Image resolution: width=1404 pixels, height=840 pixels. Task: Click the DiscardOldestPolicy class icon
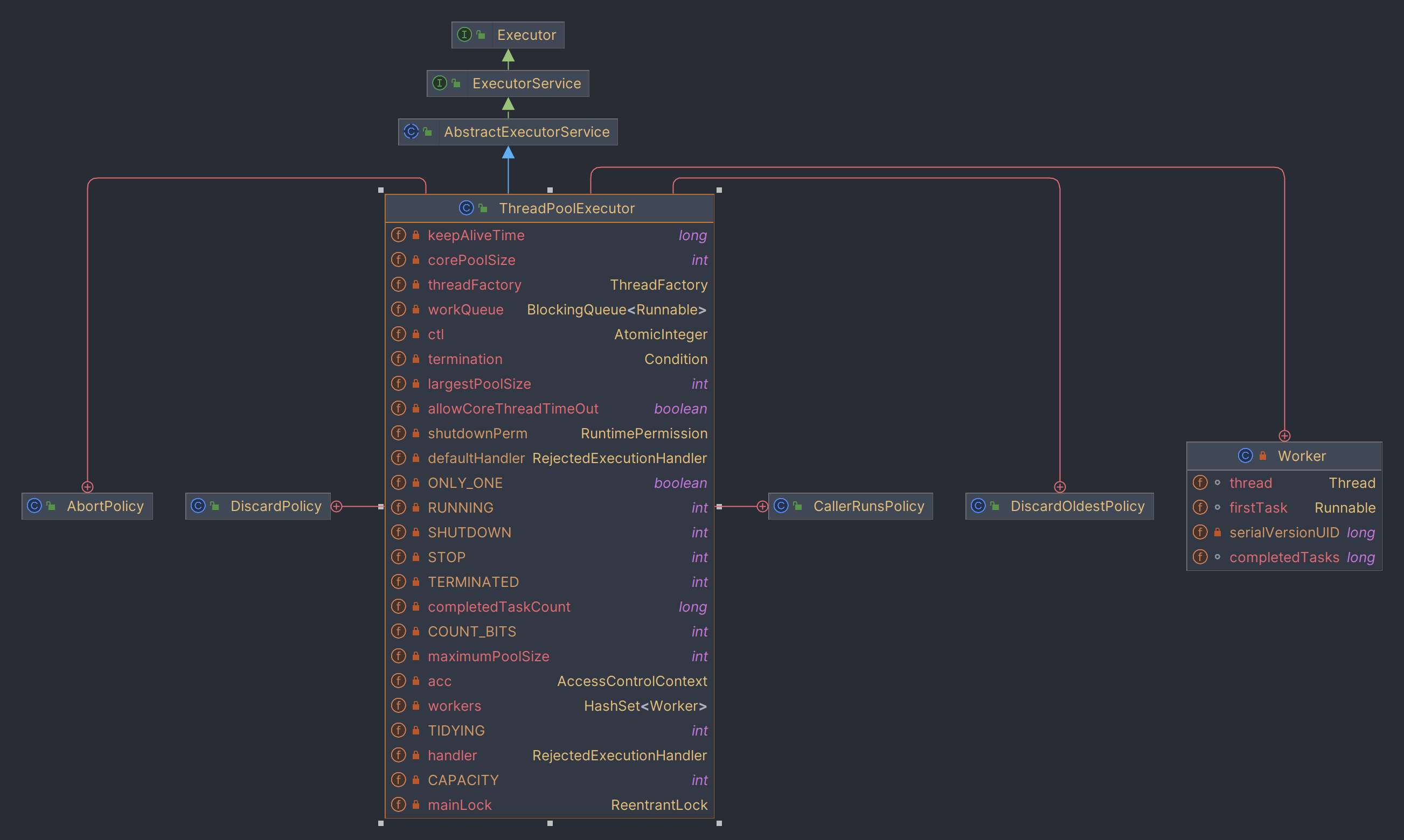pyautogui.click(x=978, y=506)
